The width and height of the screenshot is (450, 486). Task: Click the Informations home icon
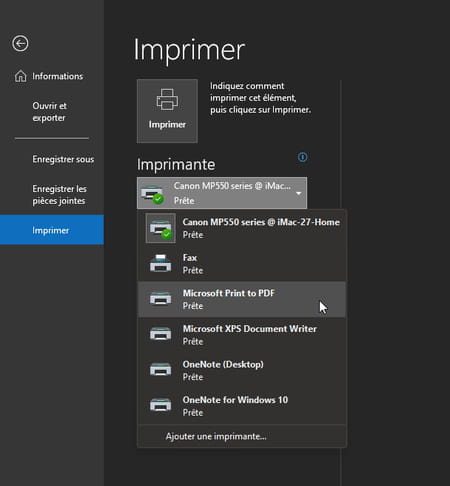tap(21, 76)
